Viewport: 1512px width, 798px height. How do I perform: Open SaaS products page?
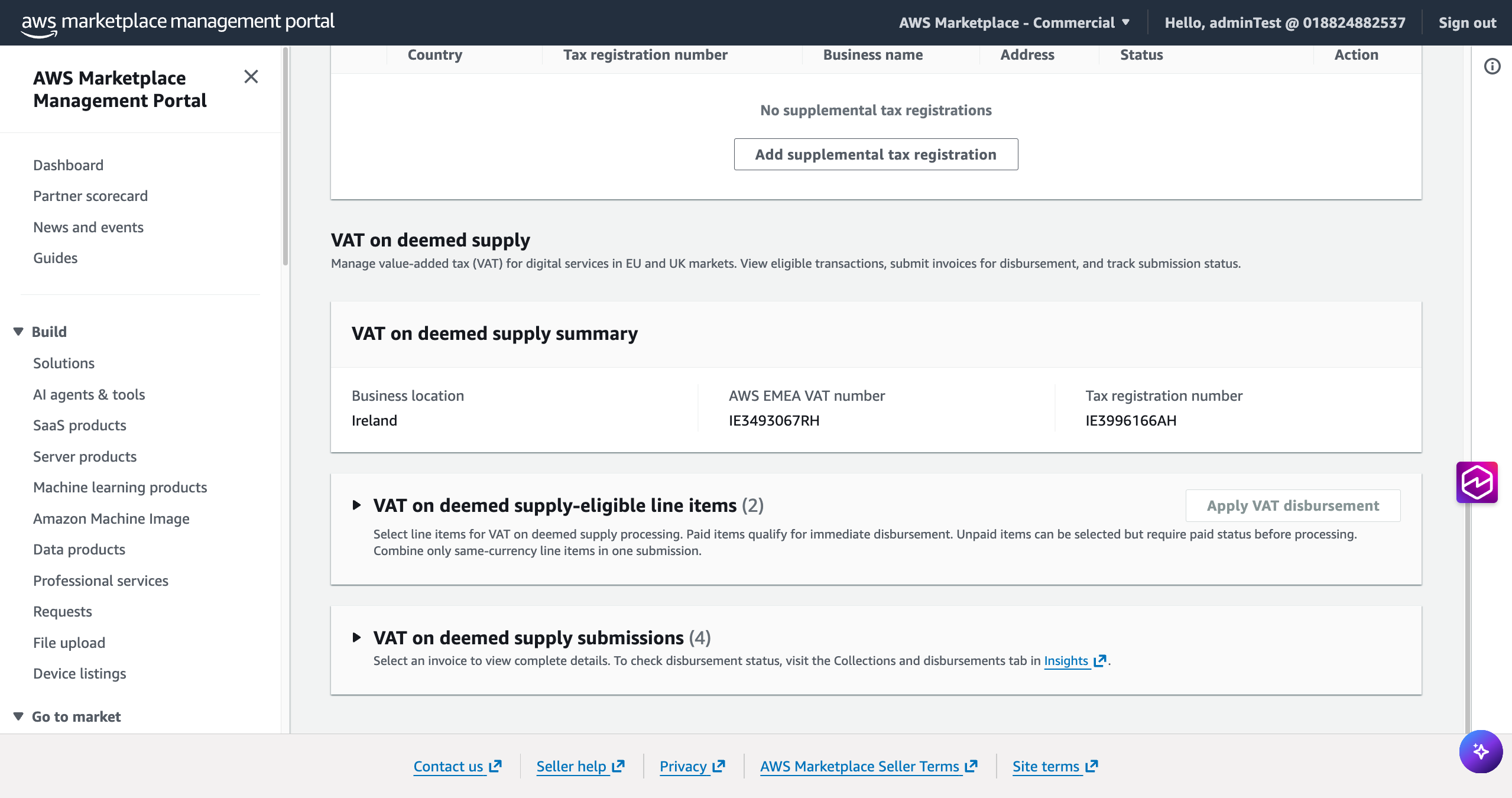coord(80,425)
